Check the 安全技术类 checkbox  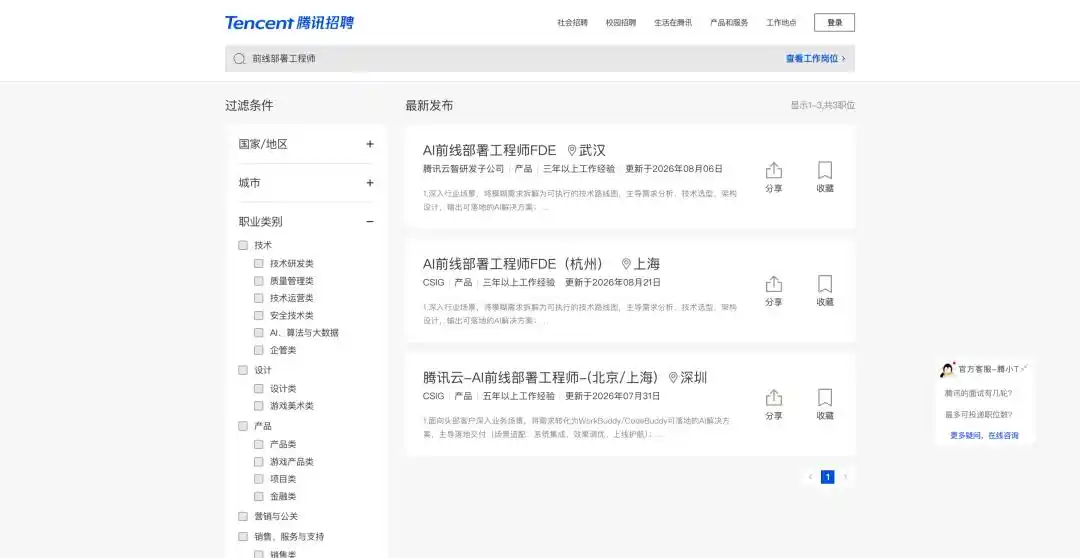[258, 315]
